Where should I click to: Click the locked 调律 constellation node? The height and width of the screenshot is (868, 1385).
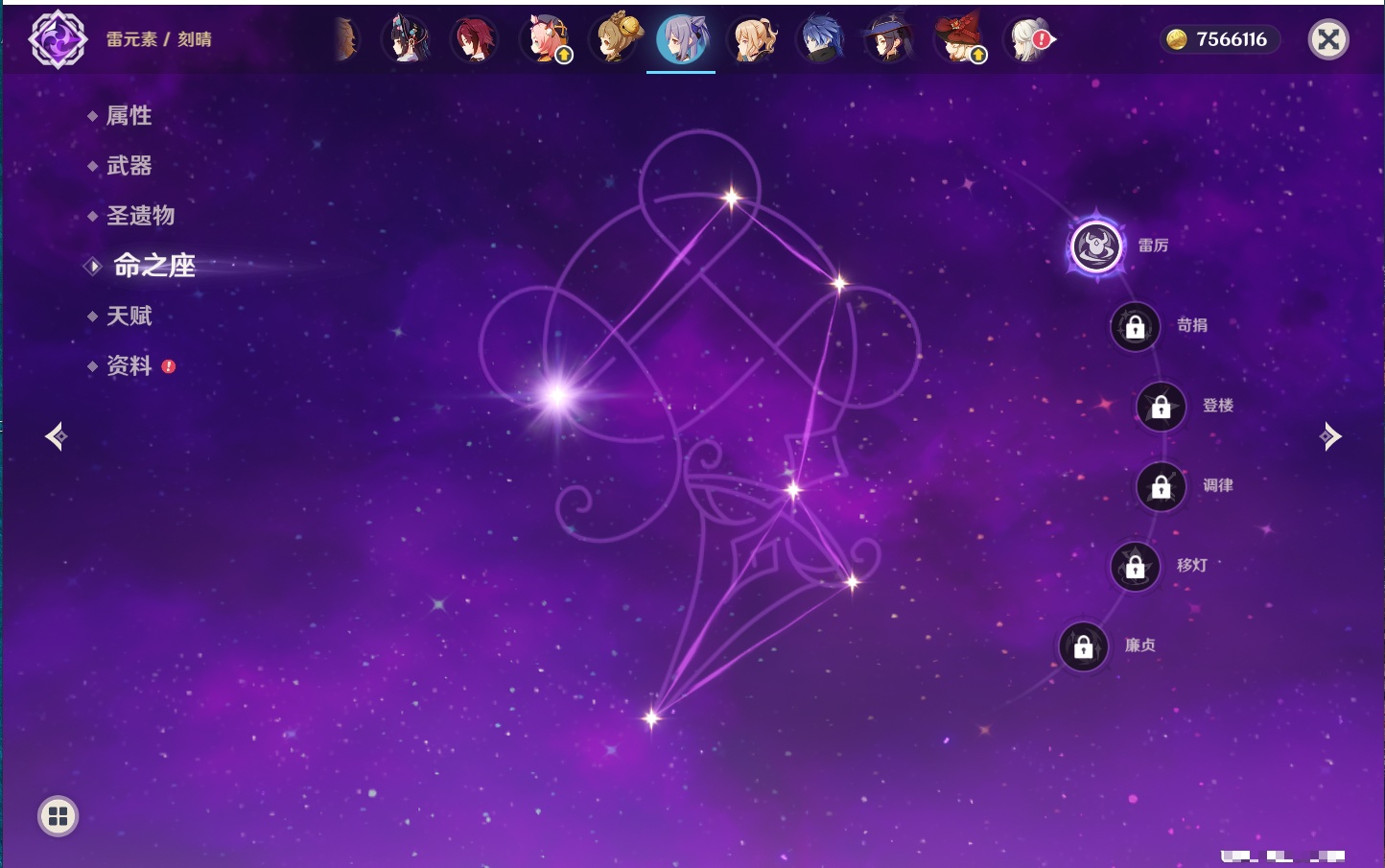coord(1161,487)
